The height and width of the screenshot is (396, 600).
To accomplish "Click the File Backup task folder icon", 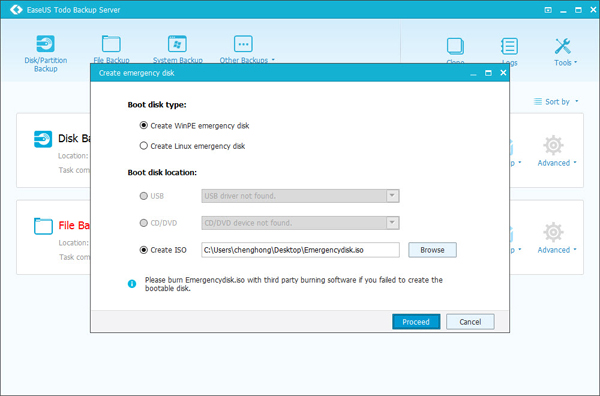I will 43,226.
